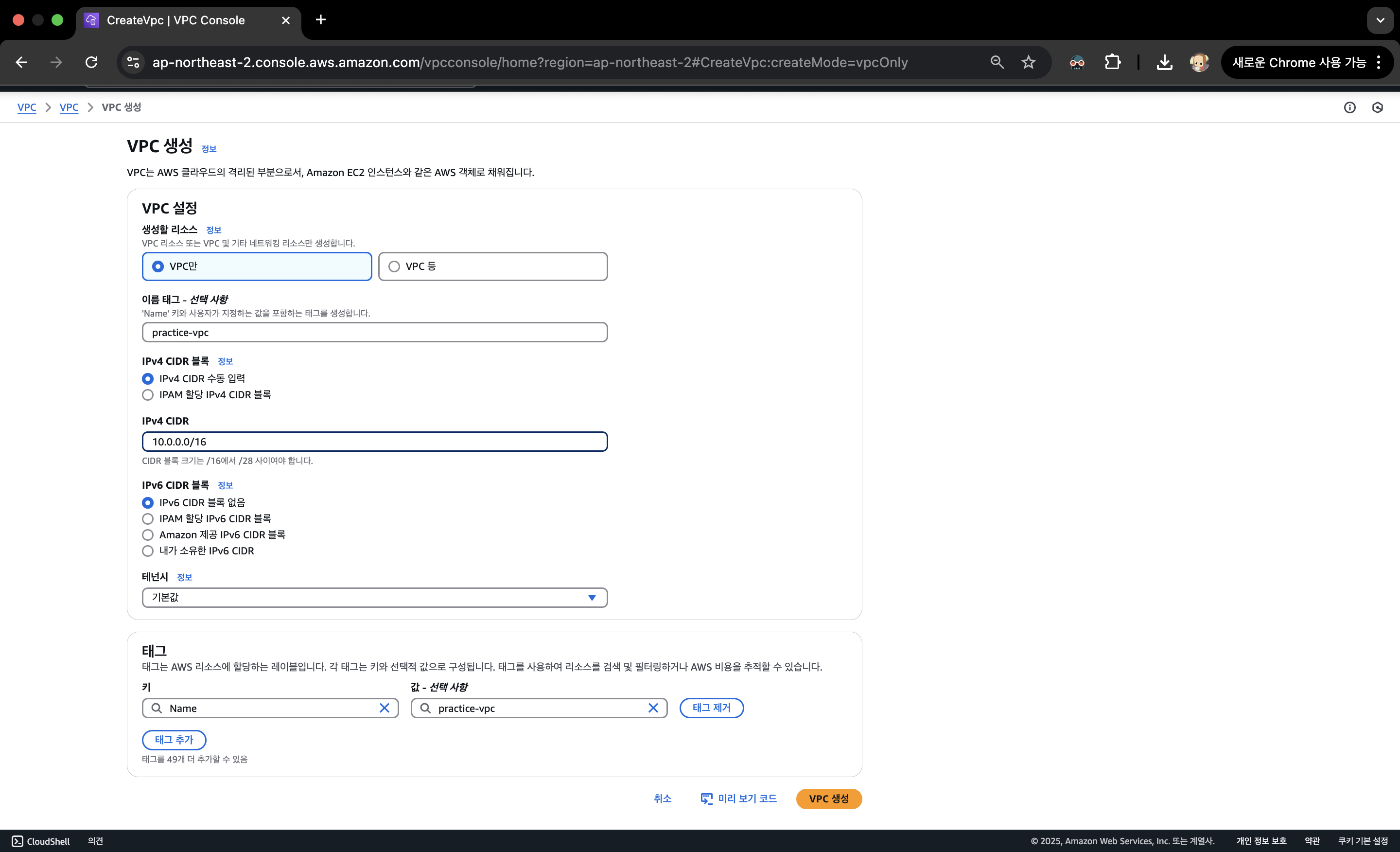Click the hexagon new-experience icon near breadcrumb

[x=1377, y=107]
